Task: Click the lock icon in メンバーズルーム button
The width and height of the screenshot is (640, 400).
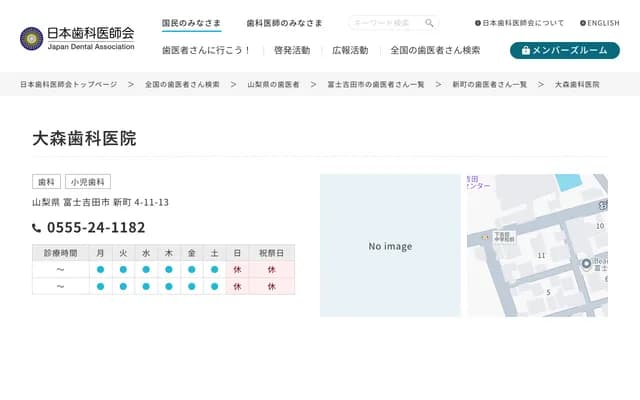Action: coord(525,50)
